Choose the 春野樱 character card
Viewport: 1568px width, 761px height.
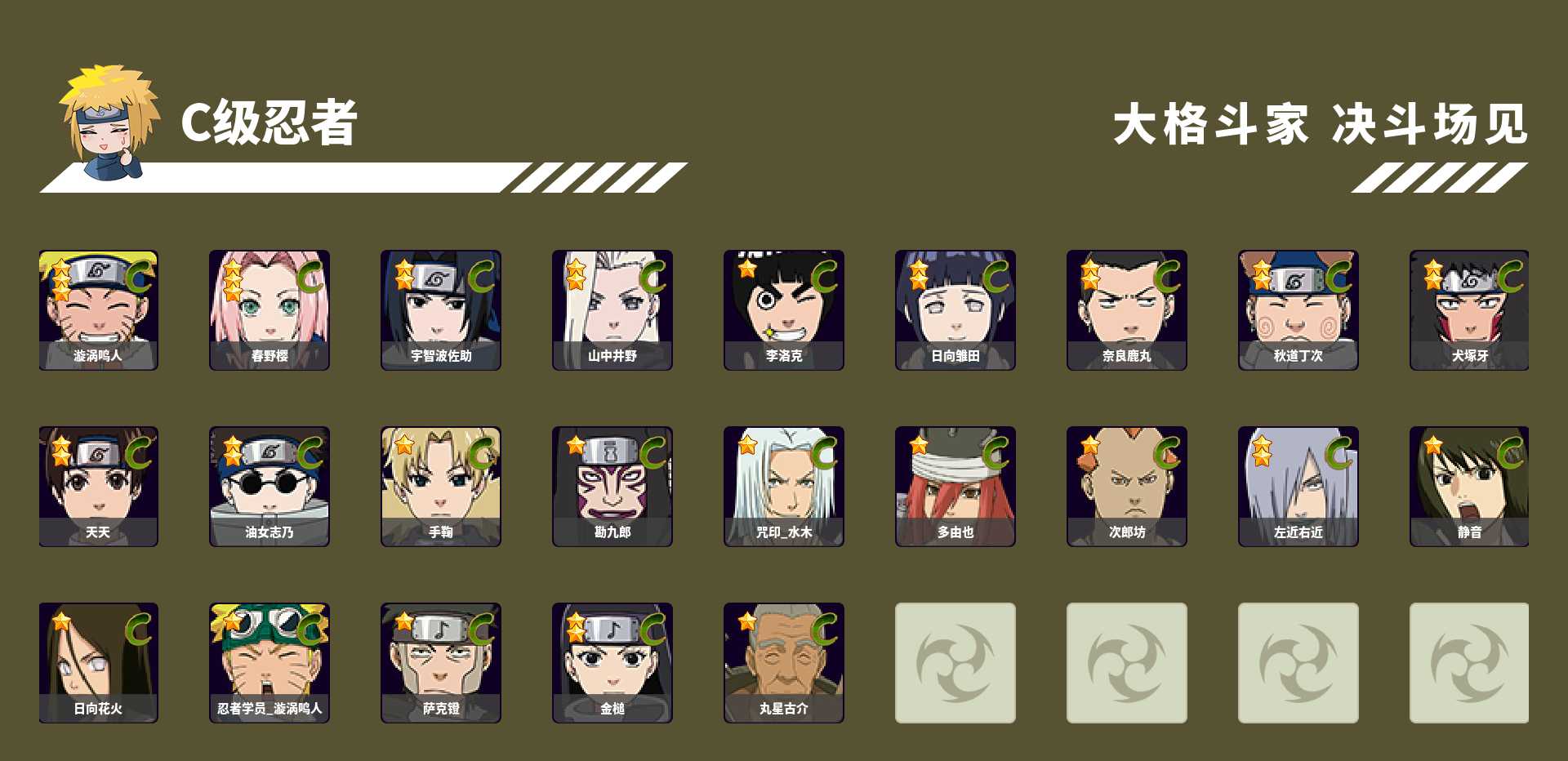(x=269, y=310)
